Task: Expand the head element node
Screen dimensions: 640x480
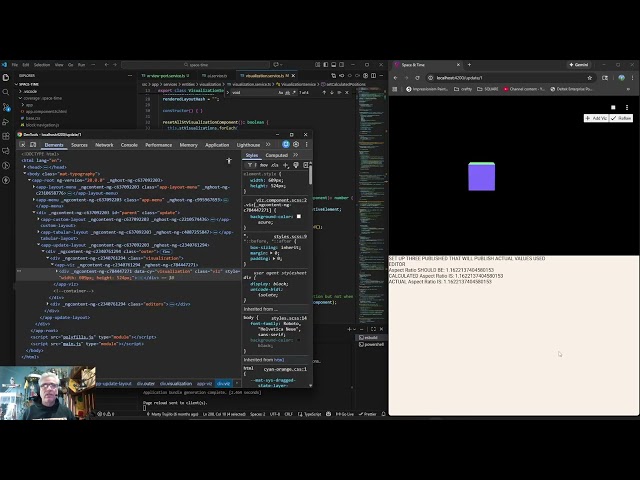Action: click(24, 167)
